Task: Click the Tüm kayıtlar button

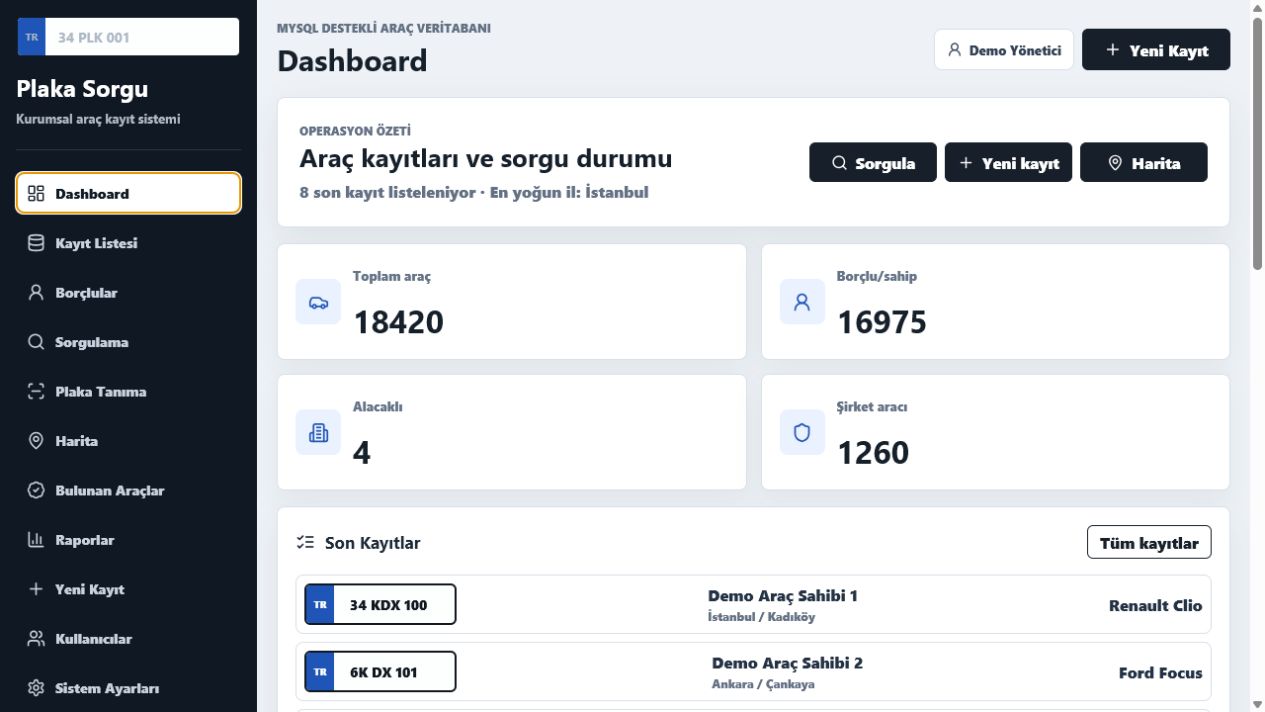Action: click(1149, 543)
